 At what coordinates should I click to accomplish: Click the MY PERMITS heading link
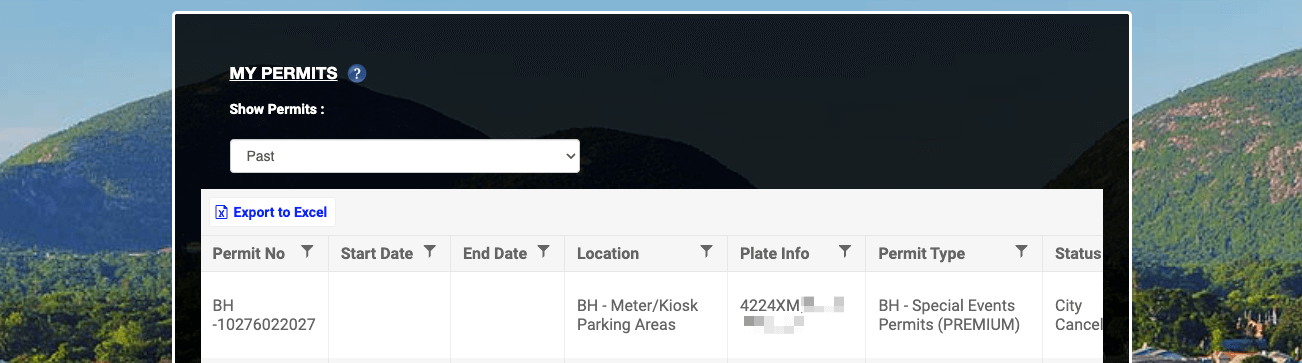[284, 74]
